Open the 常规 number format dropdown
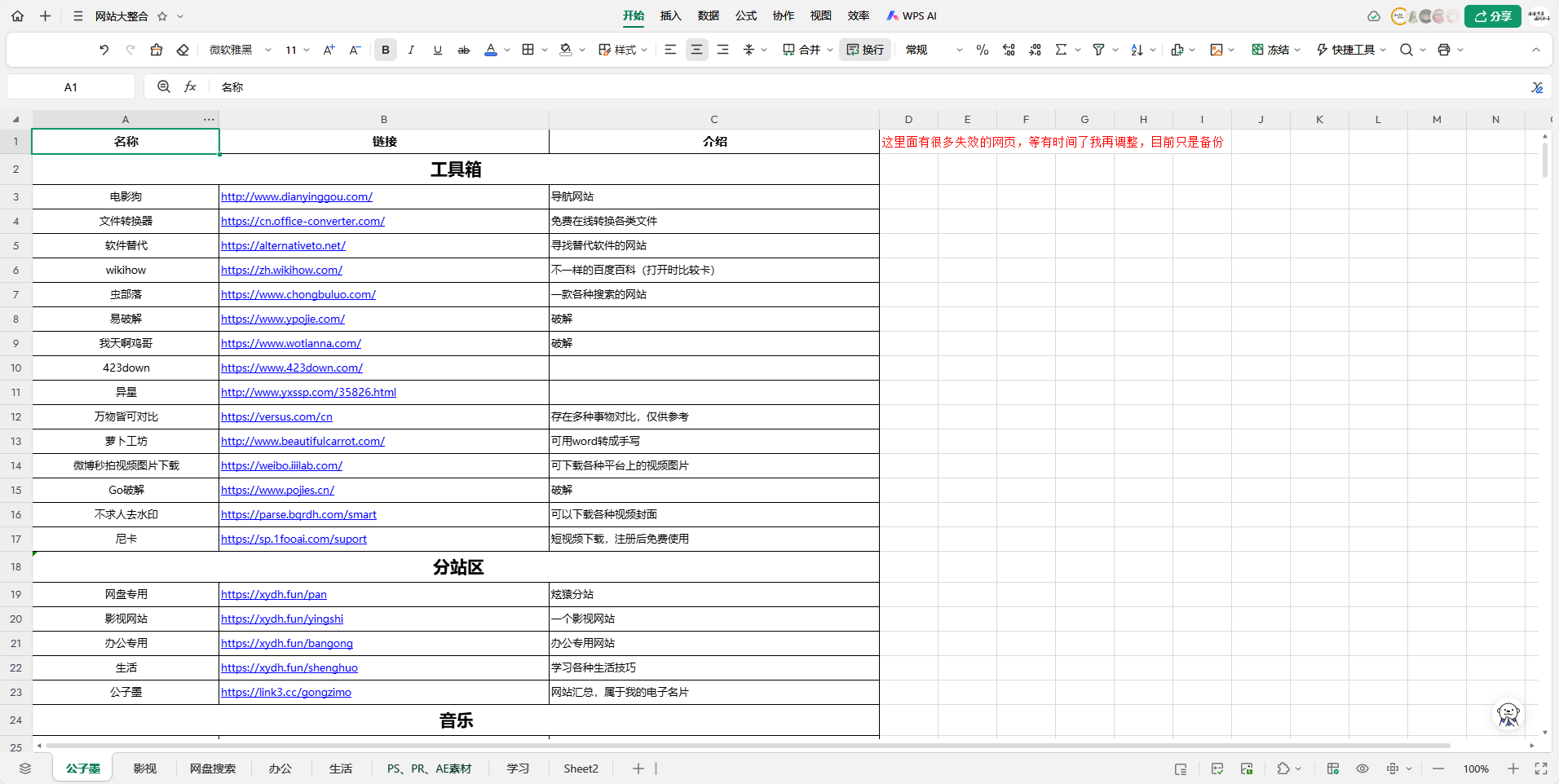Screen dimensions: 1559x784 click(x=959, y=50)
